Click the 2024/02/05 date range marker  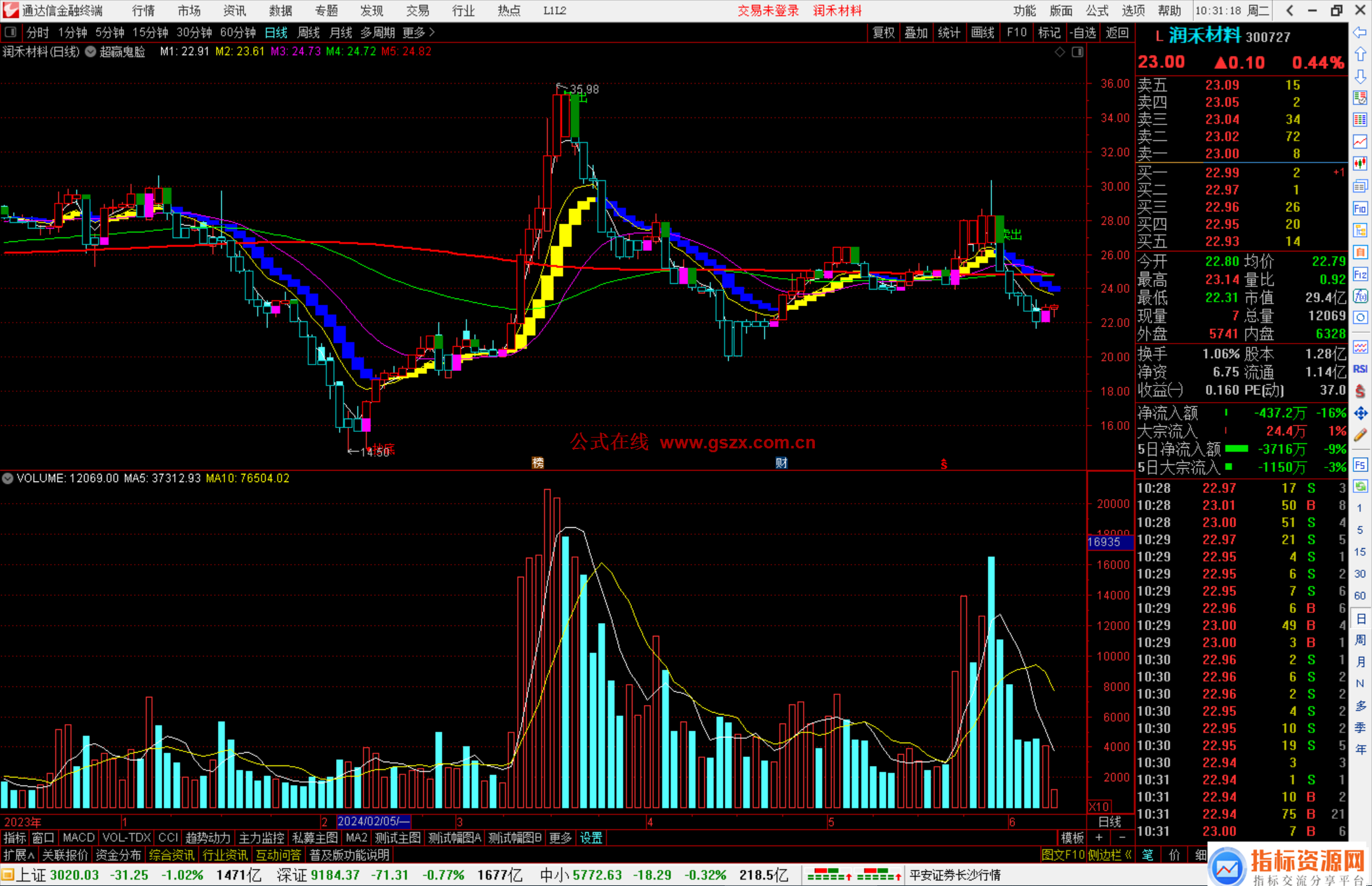(373, 821)
